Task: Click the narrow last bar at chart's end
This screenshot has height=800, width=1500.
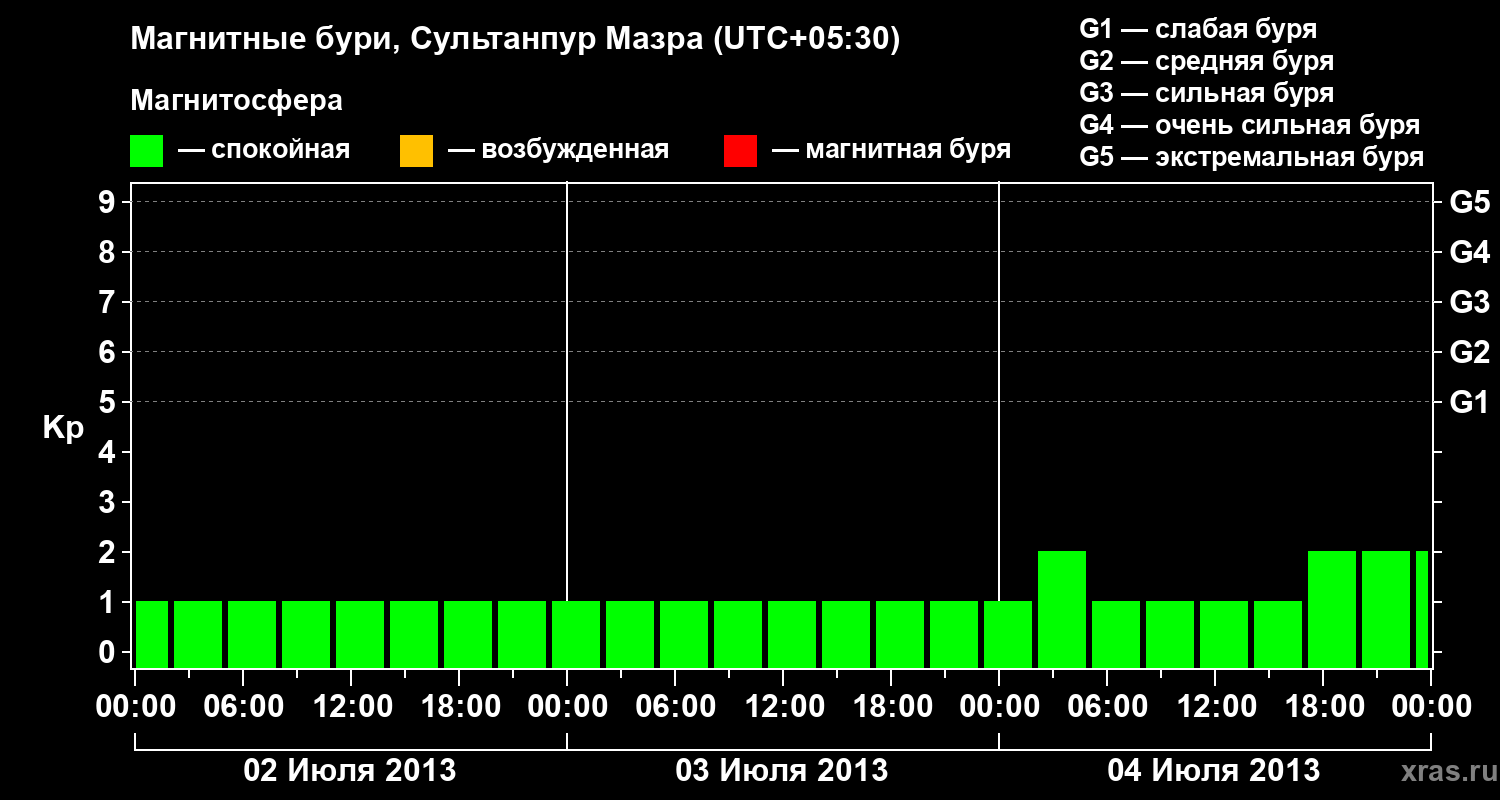Action: (1422, 609)
